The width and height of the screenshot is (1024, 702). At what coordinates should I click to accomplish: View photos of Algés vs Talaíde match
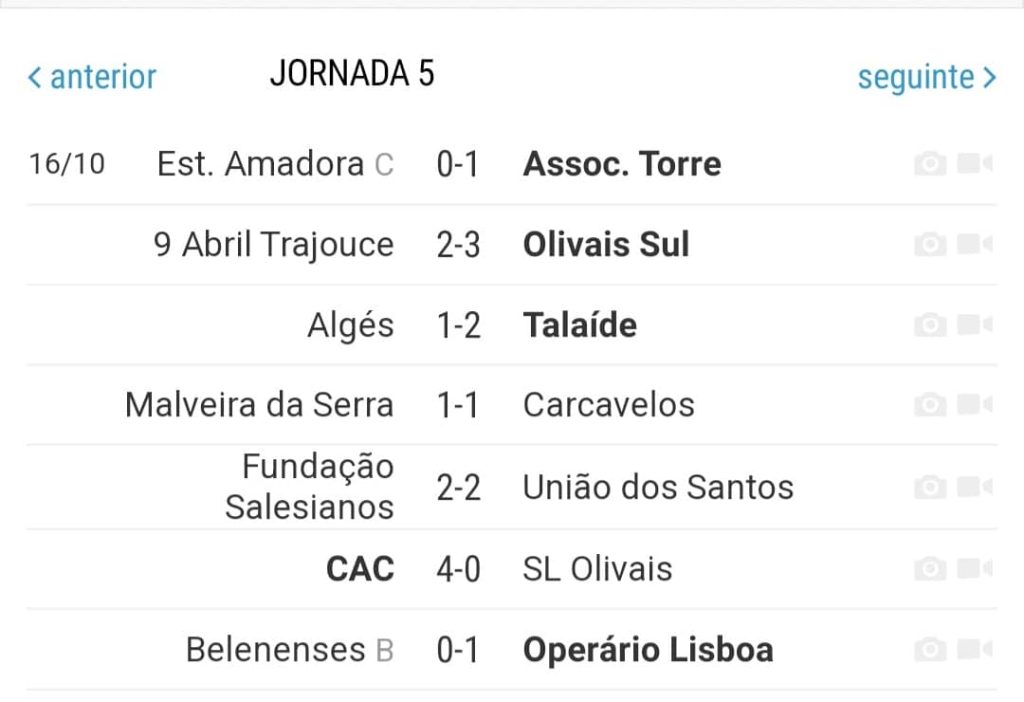930,325
